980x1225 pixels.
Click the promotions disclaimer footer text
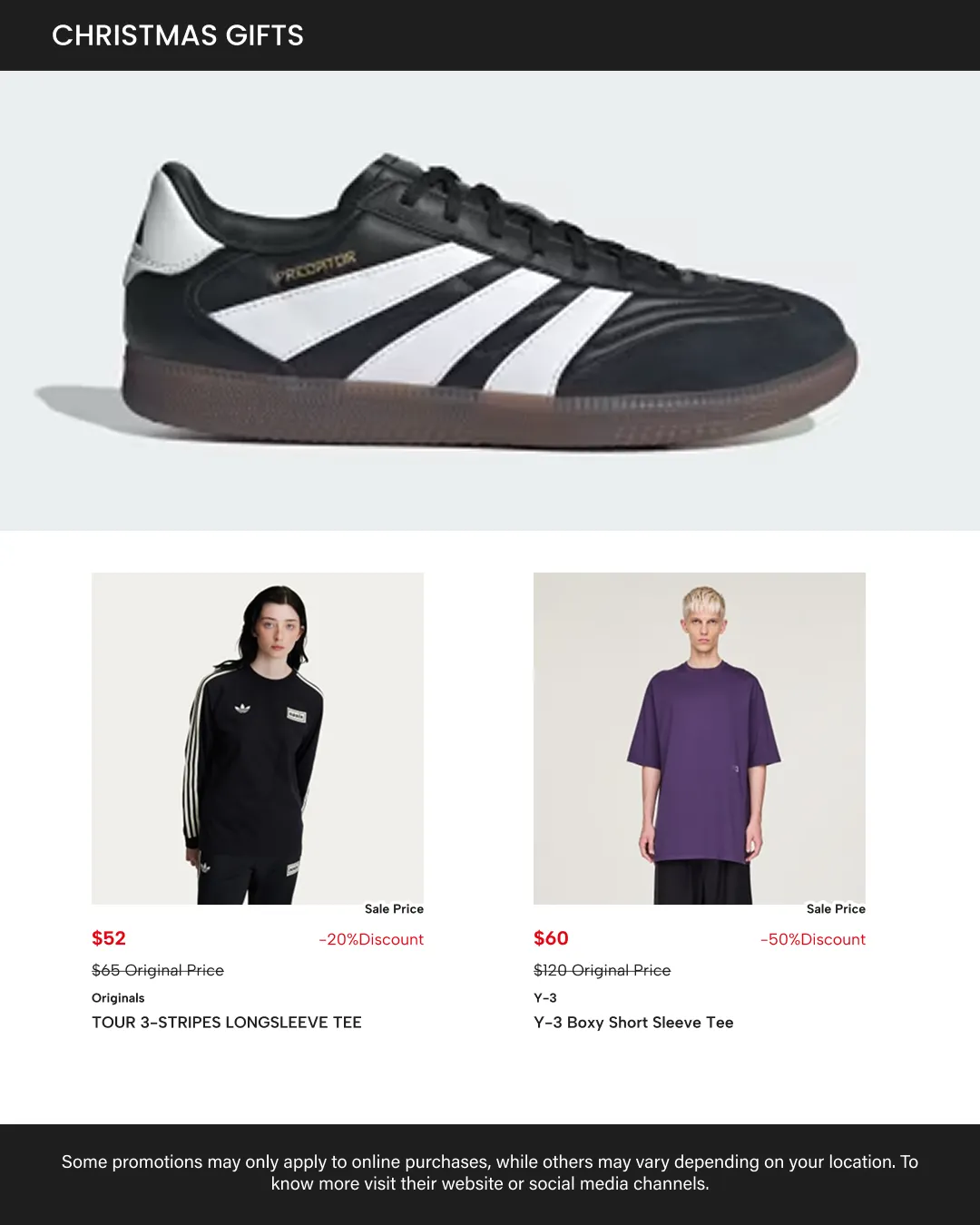click(x=490, y=1172)
